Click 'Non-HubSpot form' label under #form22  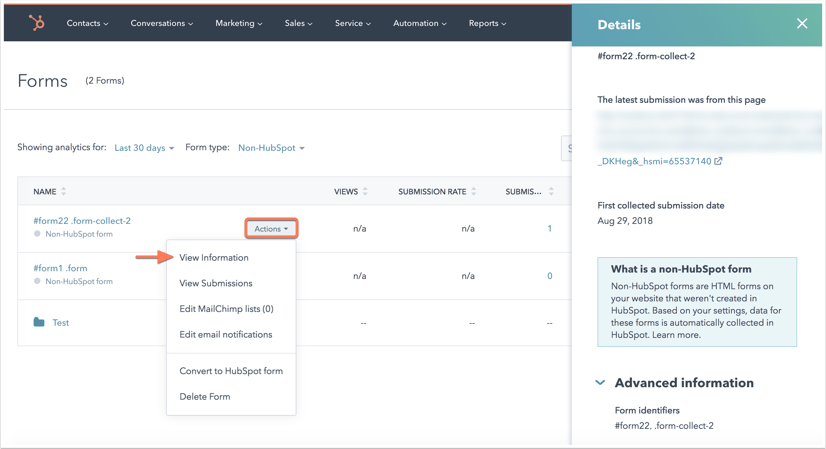pos(79,234)
